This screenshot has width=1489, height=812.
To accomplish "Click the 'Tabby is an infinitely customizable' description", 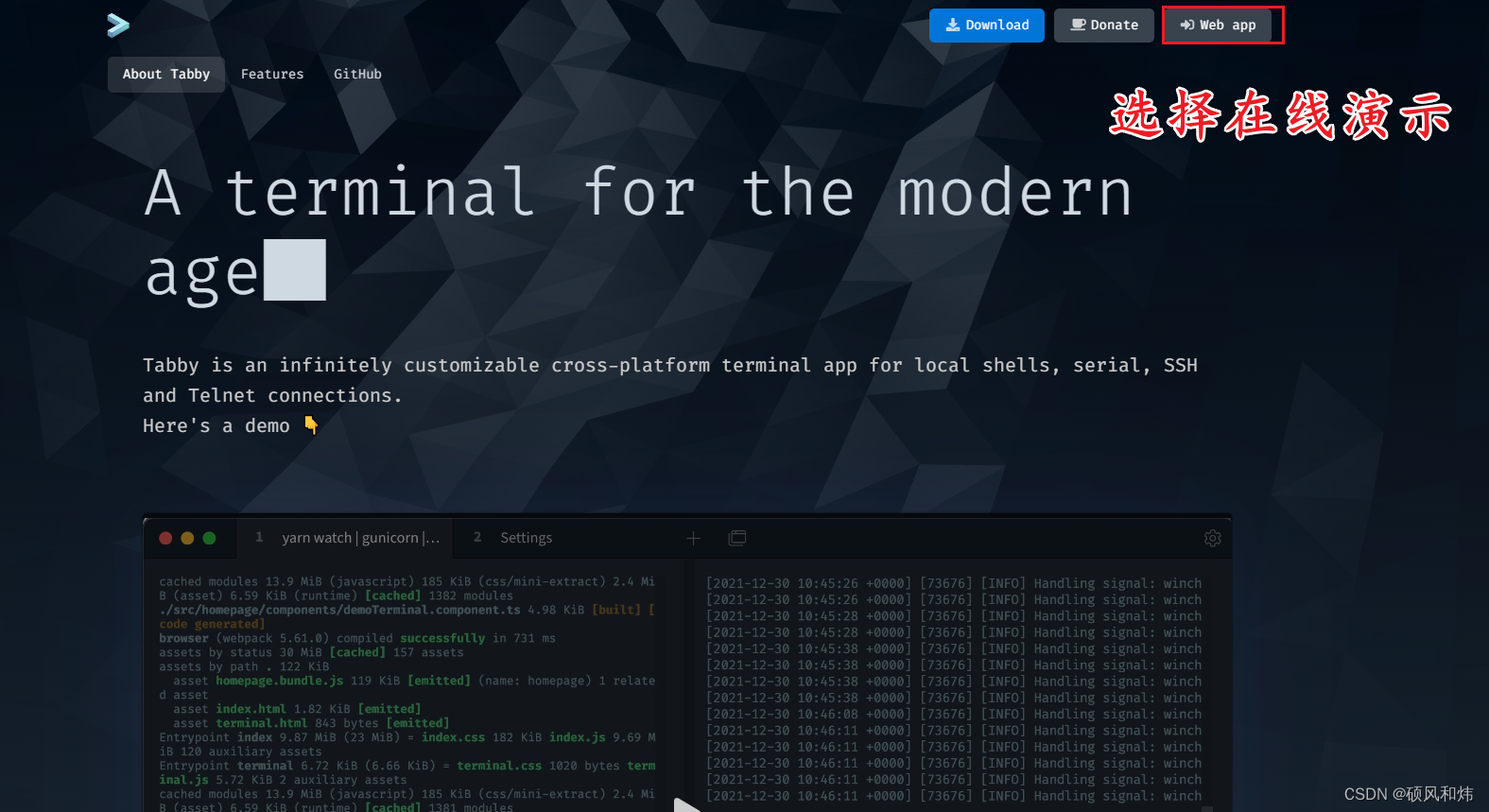I will (670, 380).
